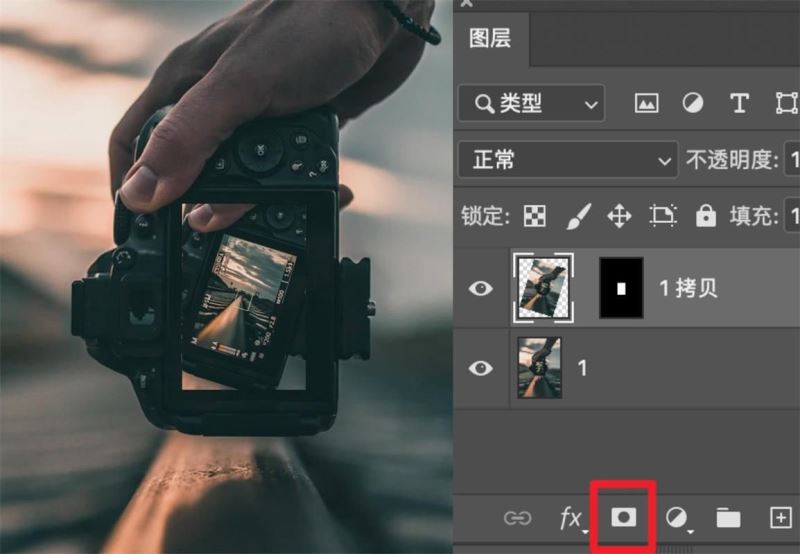Screen dimensions: 800x554
Task: Filter for adjustment layers
Action: point(692,103)
